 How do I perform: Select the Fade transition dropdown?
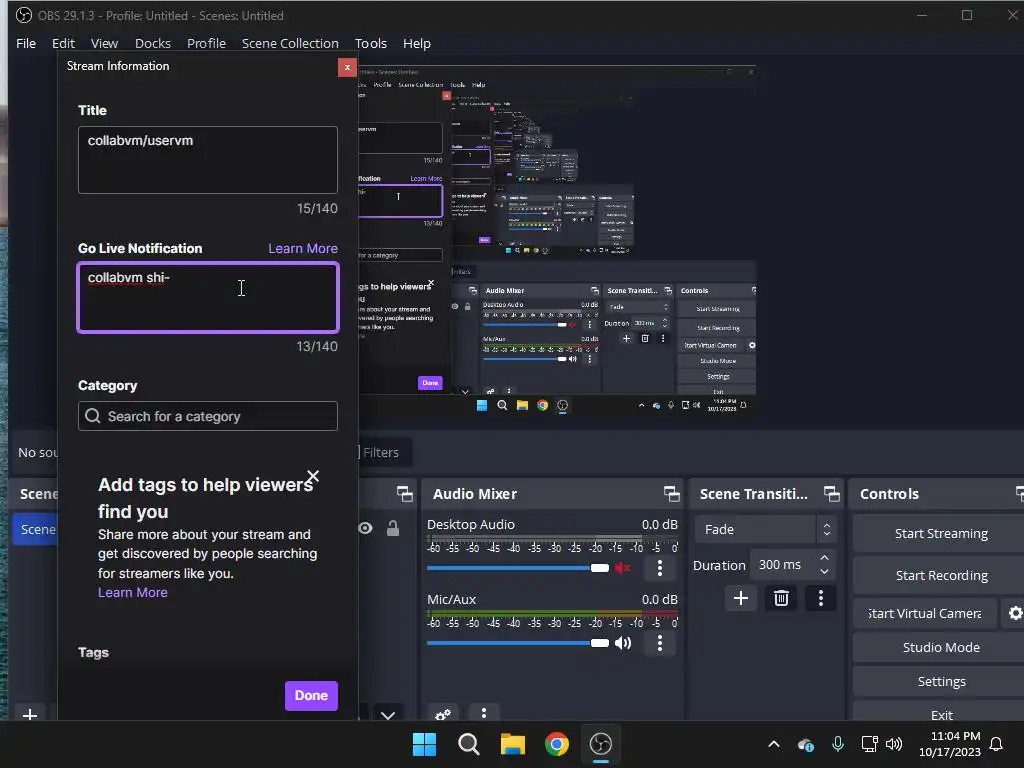pyautogui.click(x=764, y=530)
